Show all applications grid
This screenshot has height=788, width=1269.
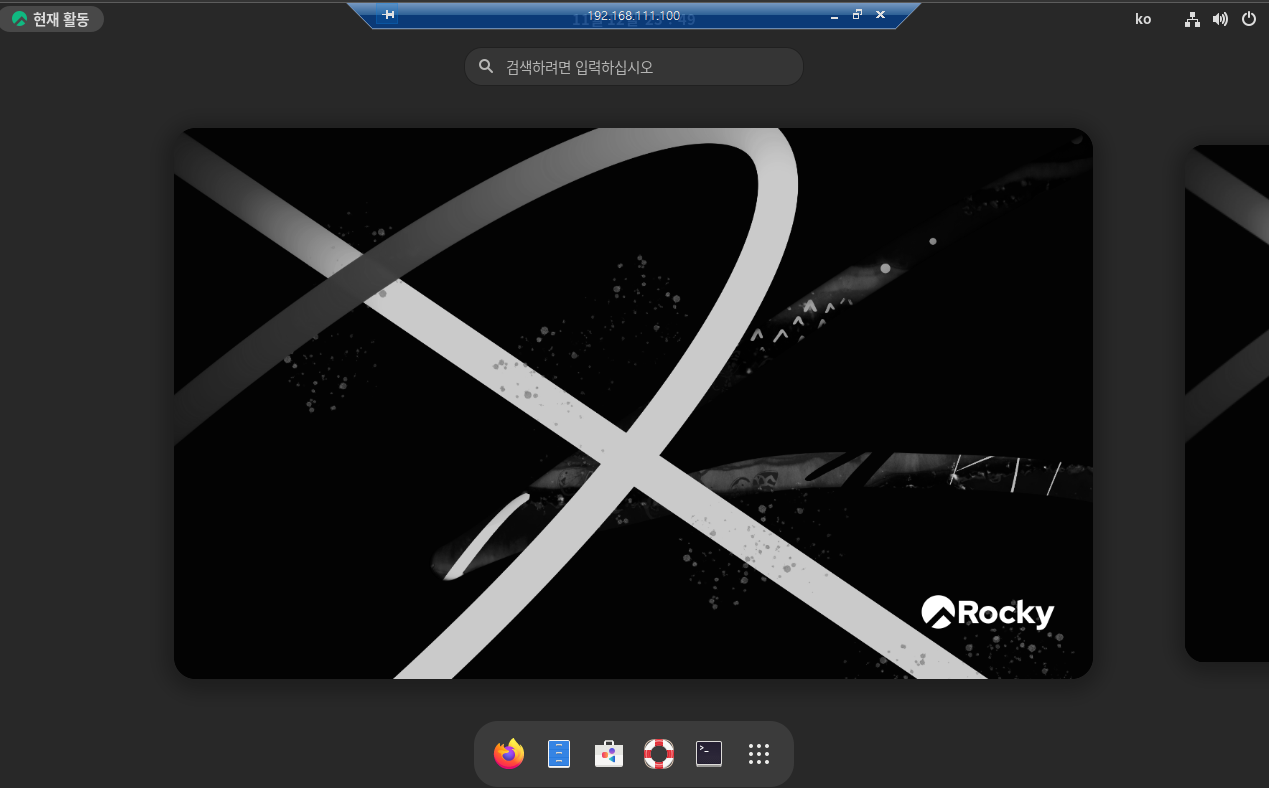point(759,754)
